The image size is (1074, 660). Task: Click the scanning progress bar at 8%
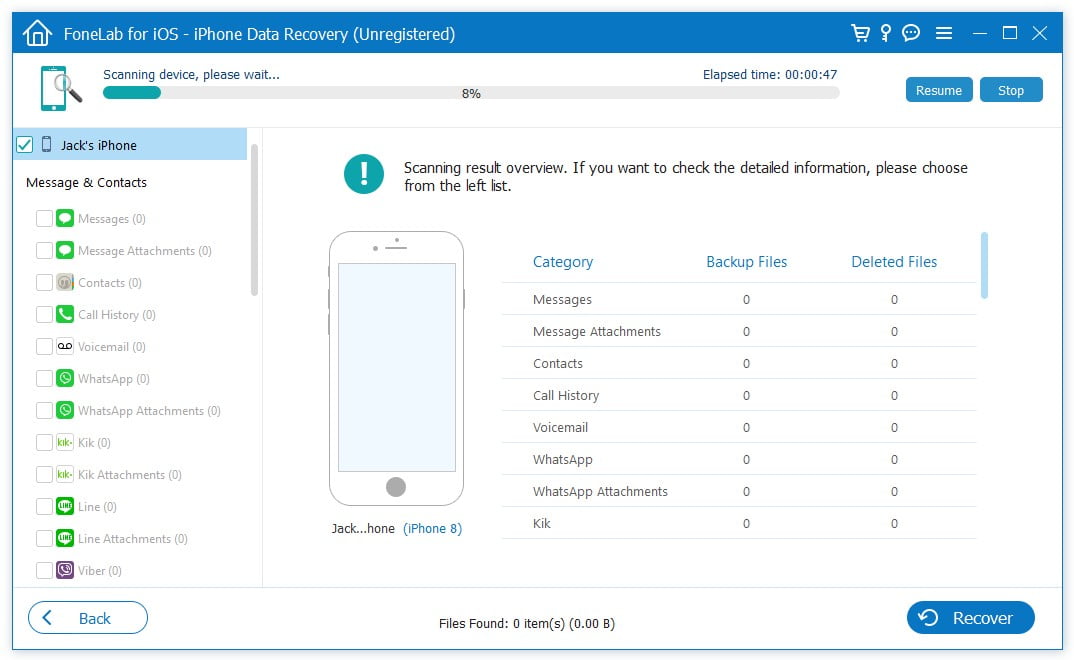coord(471,93)
